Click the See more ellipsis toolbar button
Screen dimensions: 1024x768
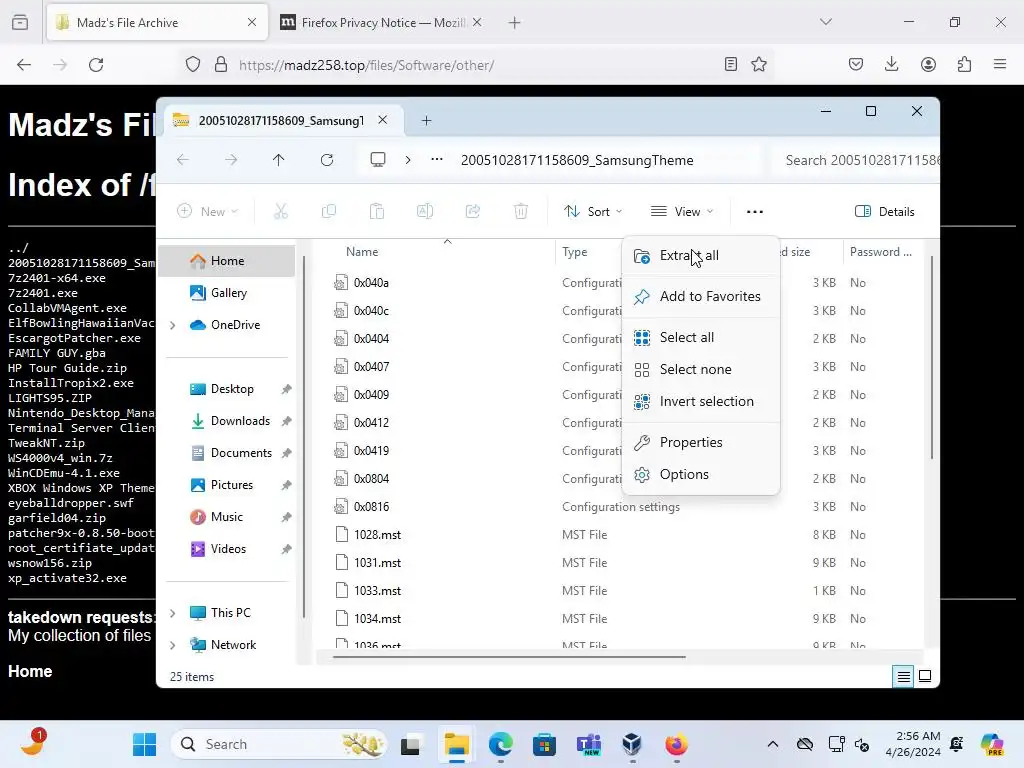[755, 212]
